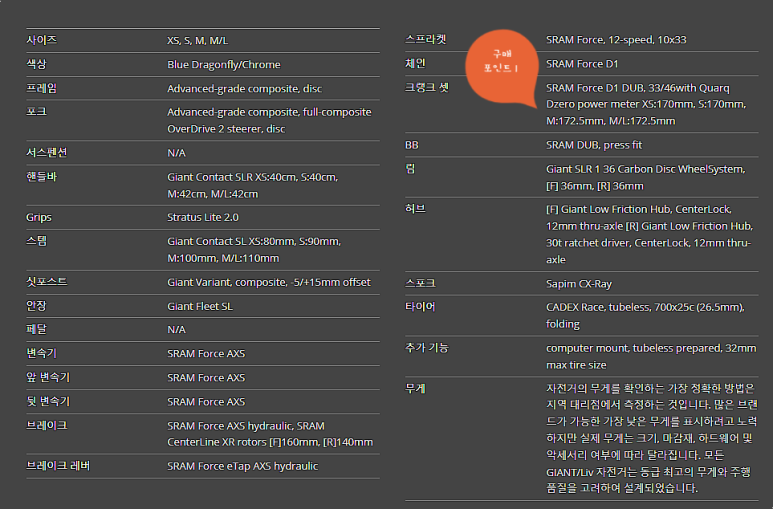Select the 브레이크 label
The image size is (773, 509).
46,425
